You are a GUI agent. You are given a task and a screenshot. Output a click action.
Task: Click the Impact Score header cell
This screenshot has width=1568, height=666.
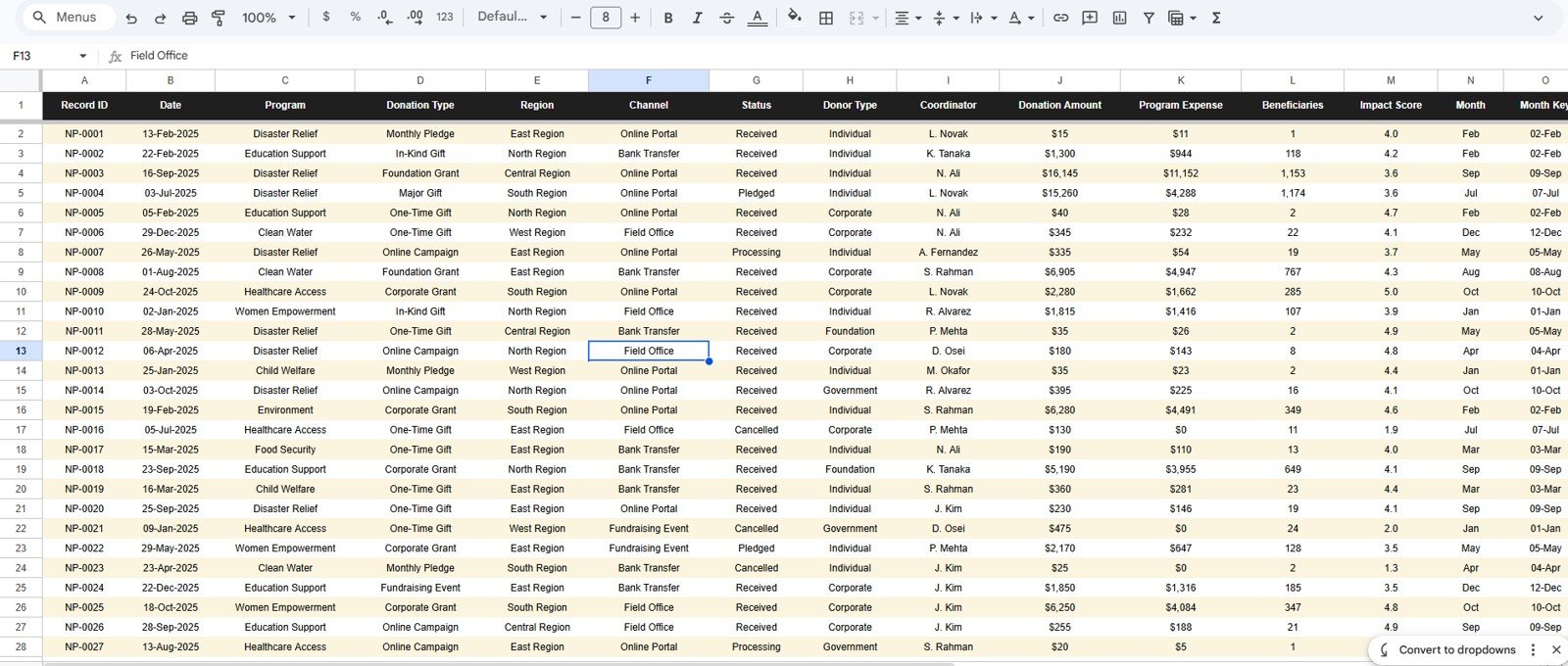1391,105
